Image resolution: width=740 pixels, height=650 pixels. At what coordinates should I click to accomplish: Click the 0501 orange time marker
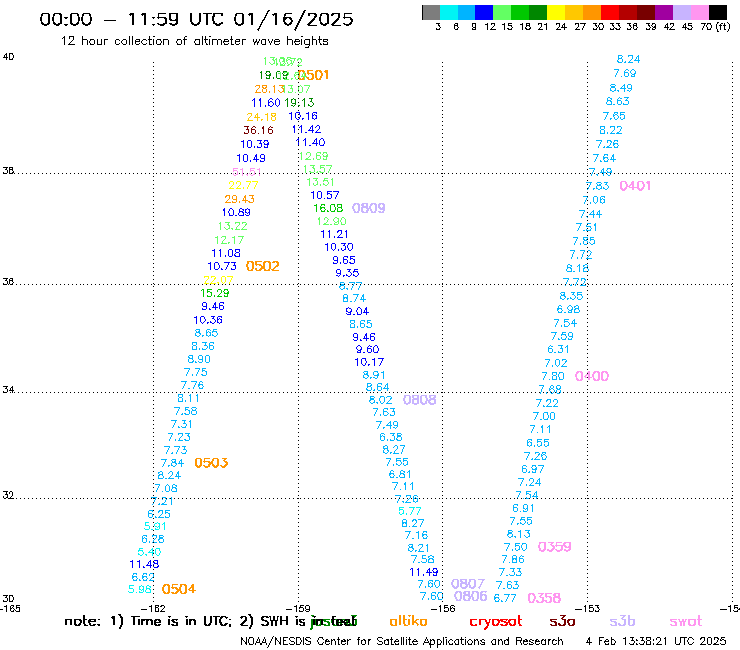coord(314,75)
